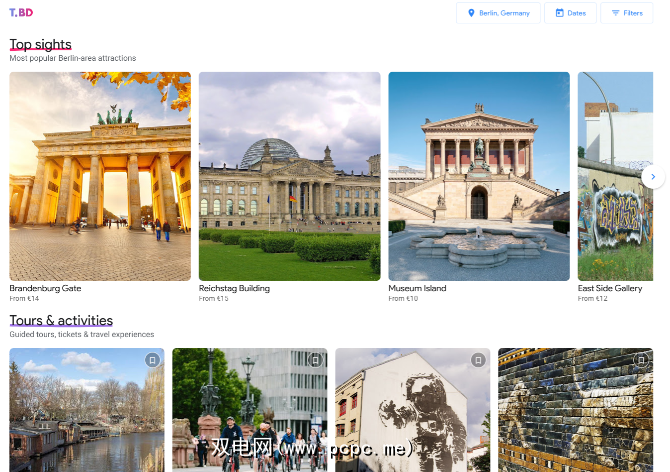Bookmark the canal houseboats tour card
The image size is (670, 472).
click(x=152, y=360)
